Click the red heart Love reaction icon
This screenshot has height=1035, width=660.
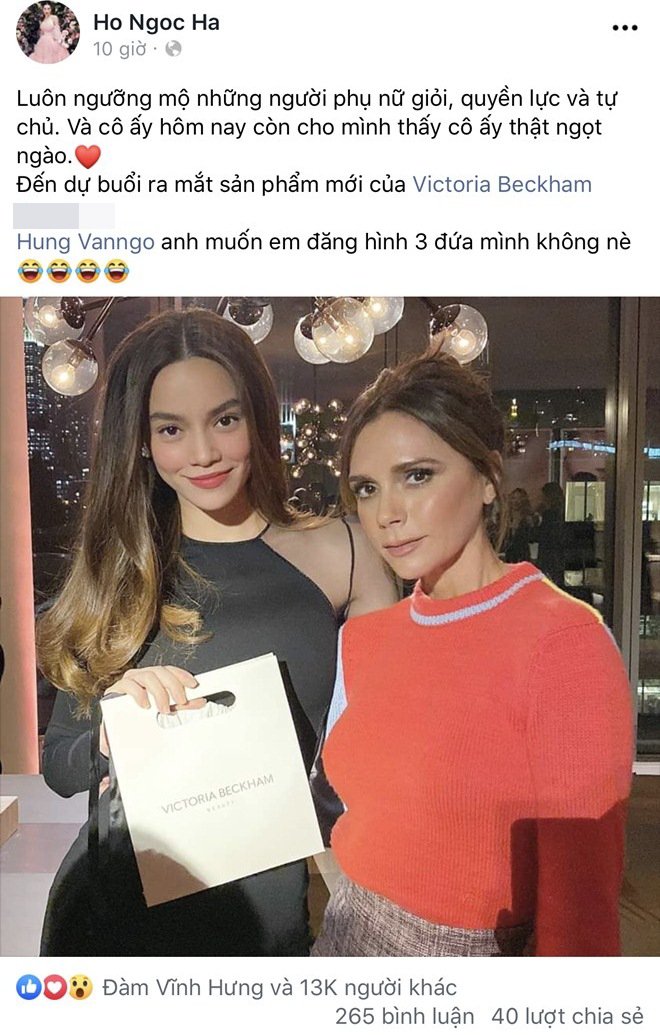[54, 987]
